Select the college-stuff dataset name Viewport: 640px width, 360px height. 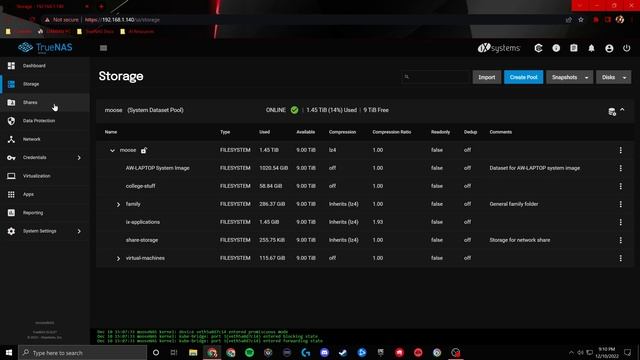(x=140, y=186)
